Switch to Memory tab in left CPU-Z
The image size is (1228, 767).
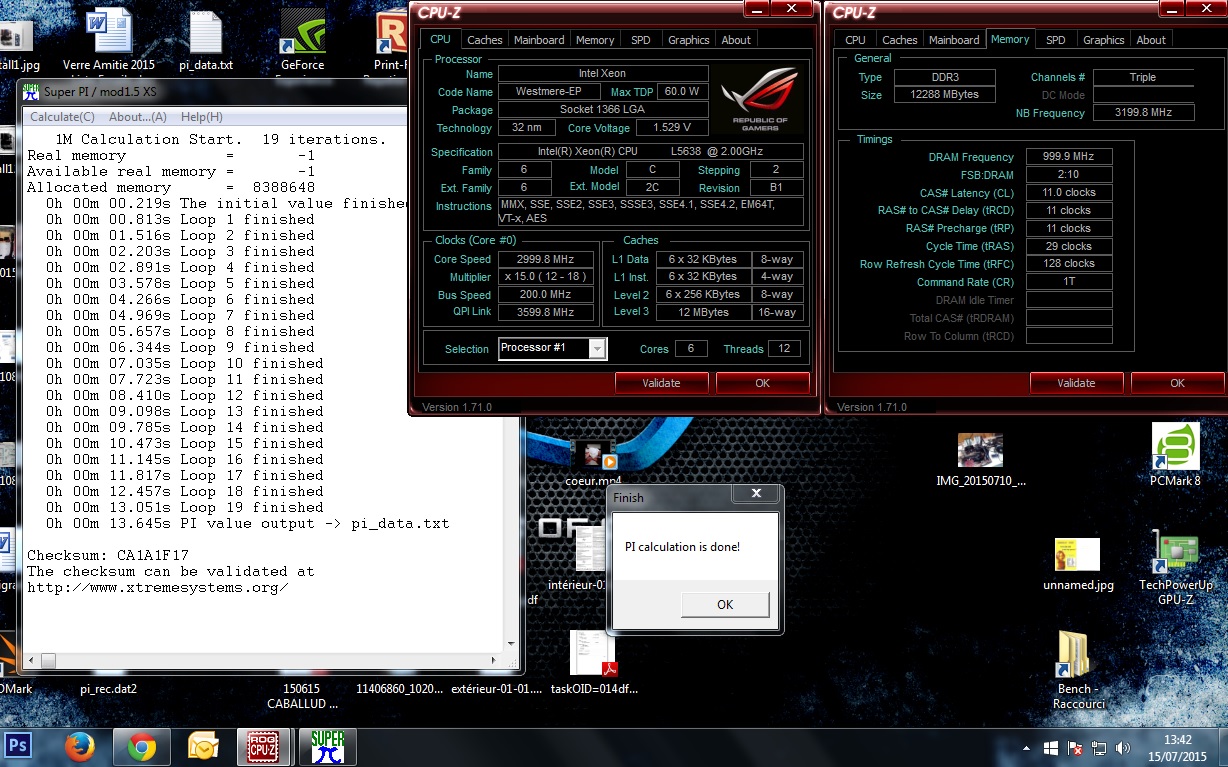595,40
